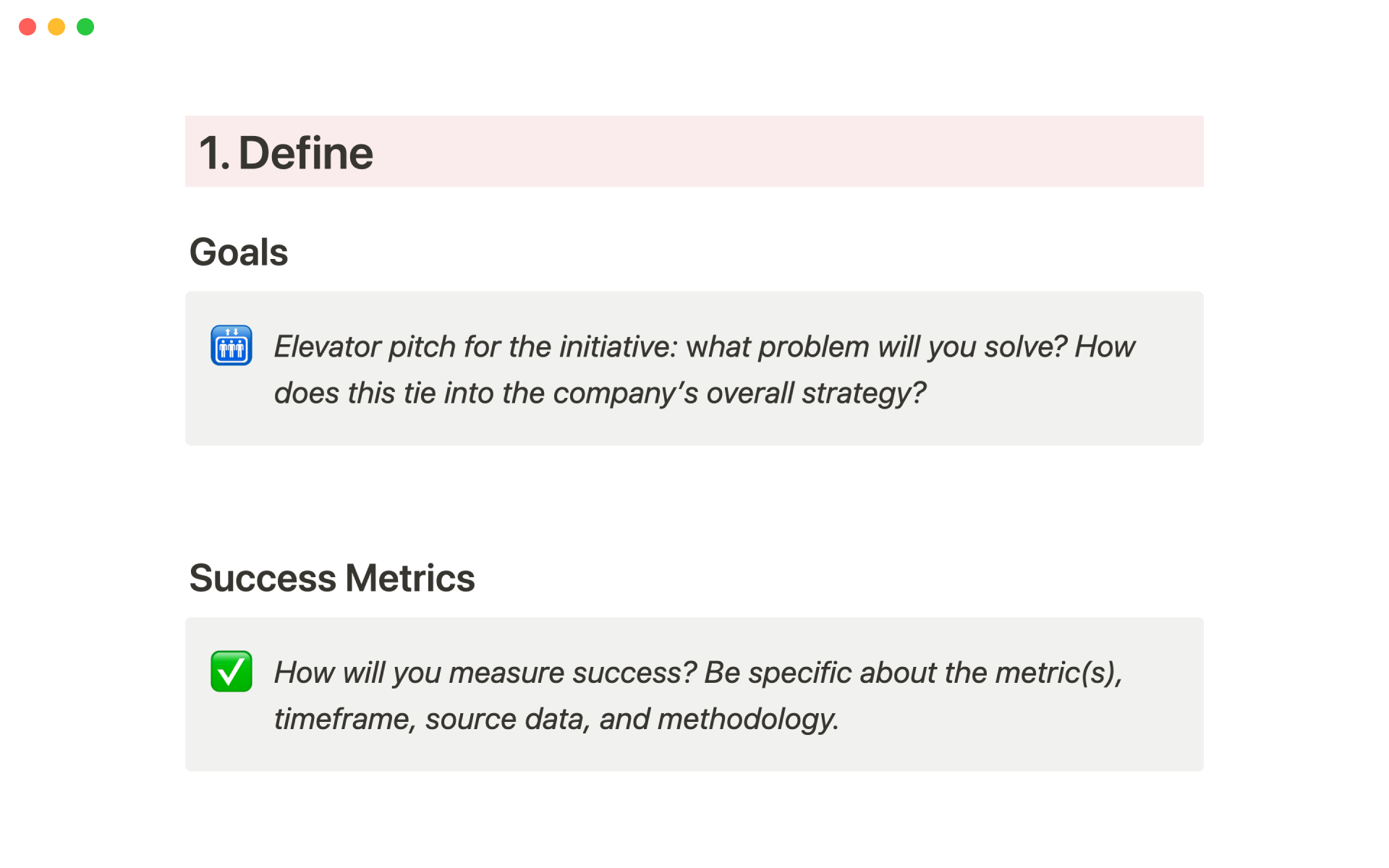Click the empty right end of the pink Define banner

1085,152
